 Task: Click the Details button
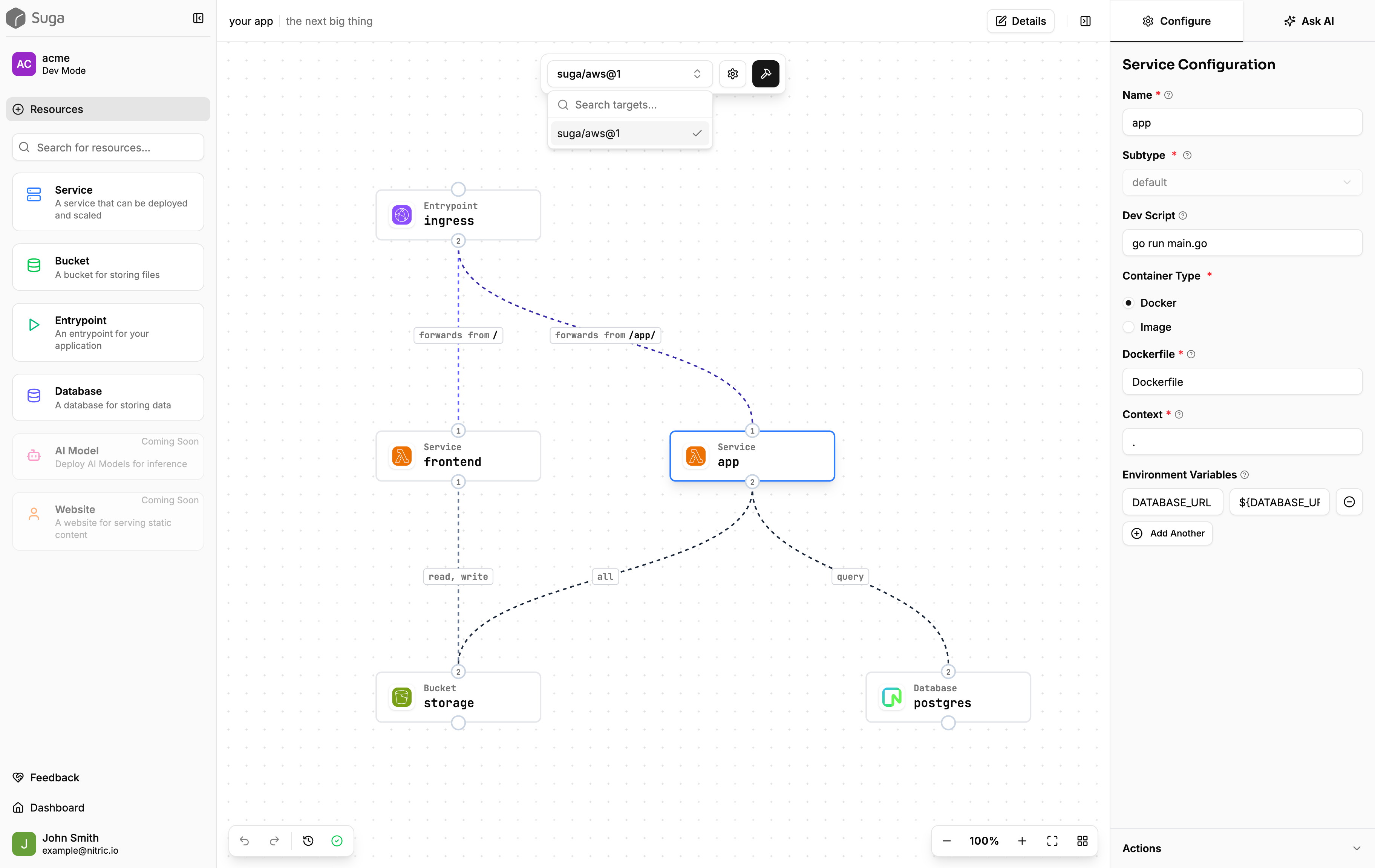1020,21
